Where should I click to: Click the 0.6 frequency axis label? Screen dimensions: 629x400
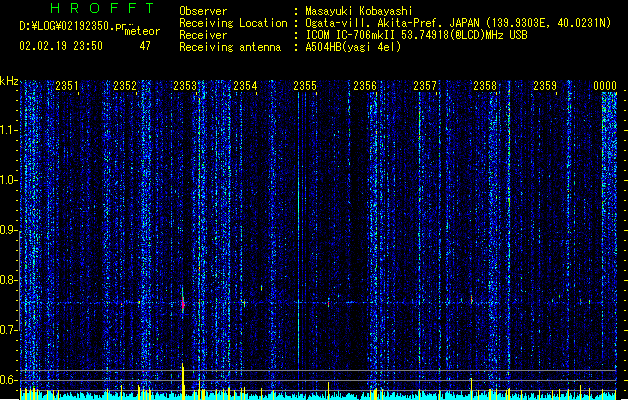pos(8,380)
